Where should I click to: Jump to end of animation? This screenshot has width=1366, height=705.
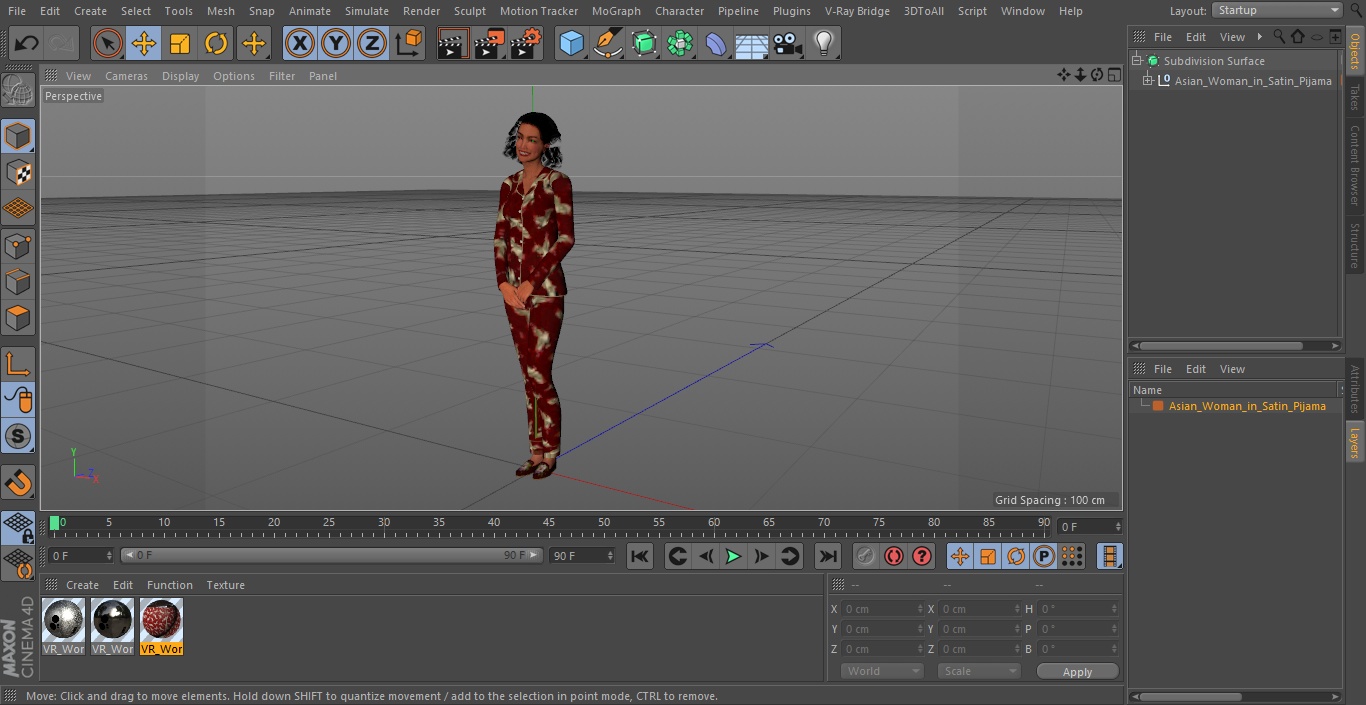pyautogui.click(x=828, y=556)
